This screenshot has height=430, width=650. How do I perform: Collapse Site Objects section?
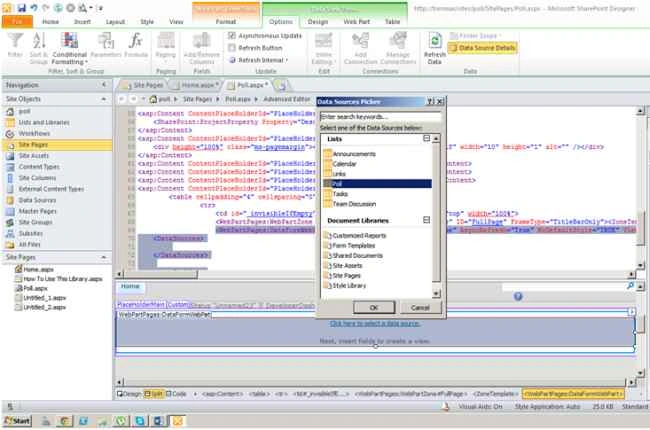104,99
